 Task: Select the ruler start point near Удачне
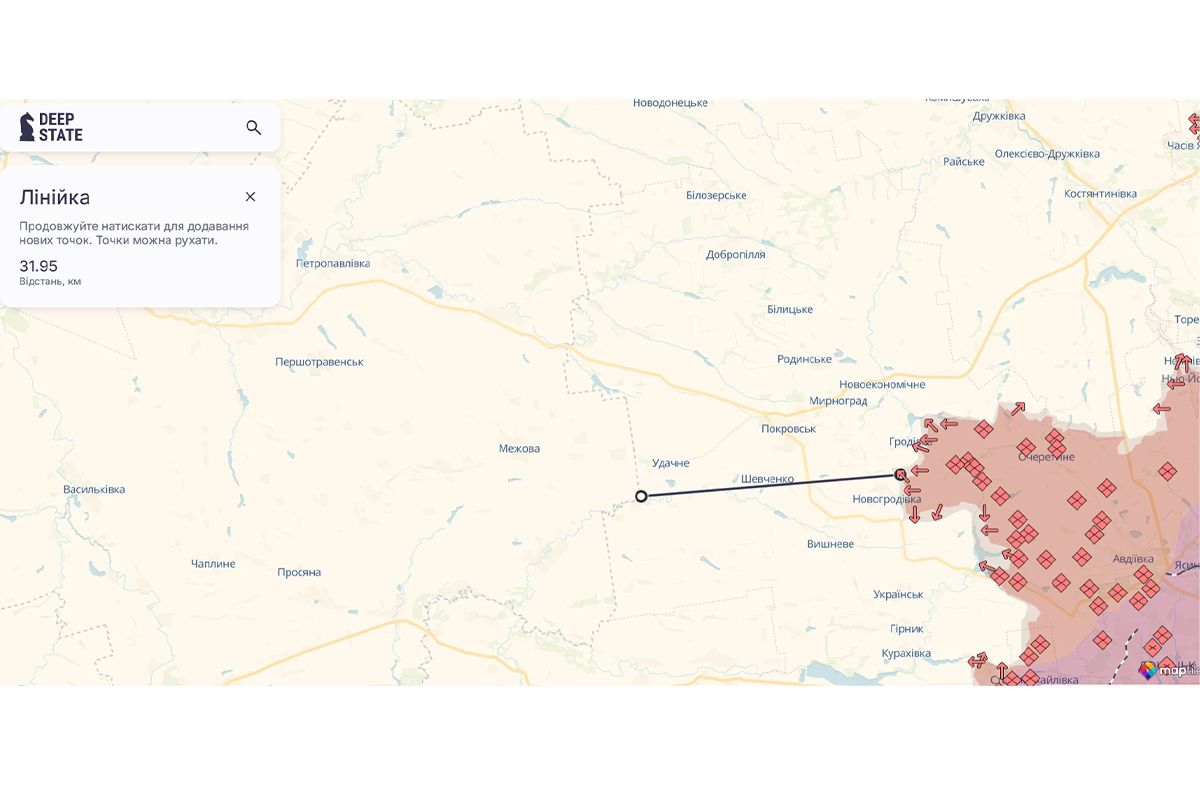(641, 496)
